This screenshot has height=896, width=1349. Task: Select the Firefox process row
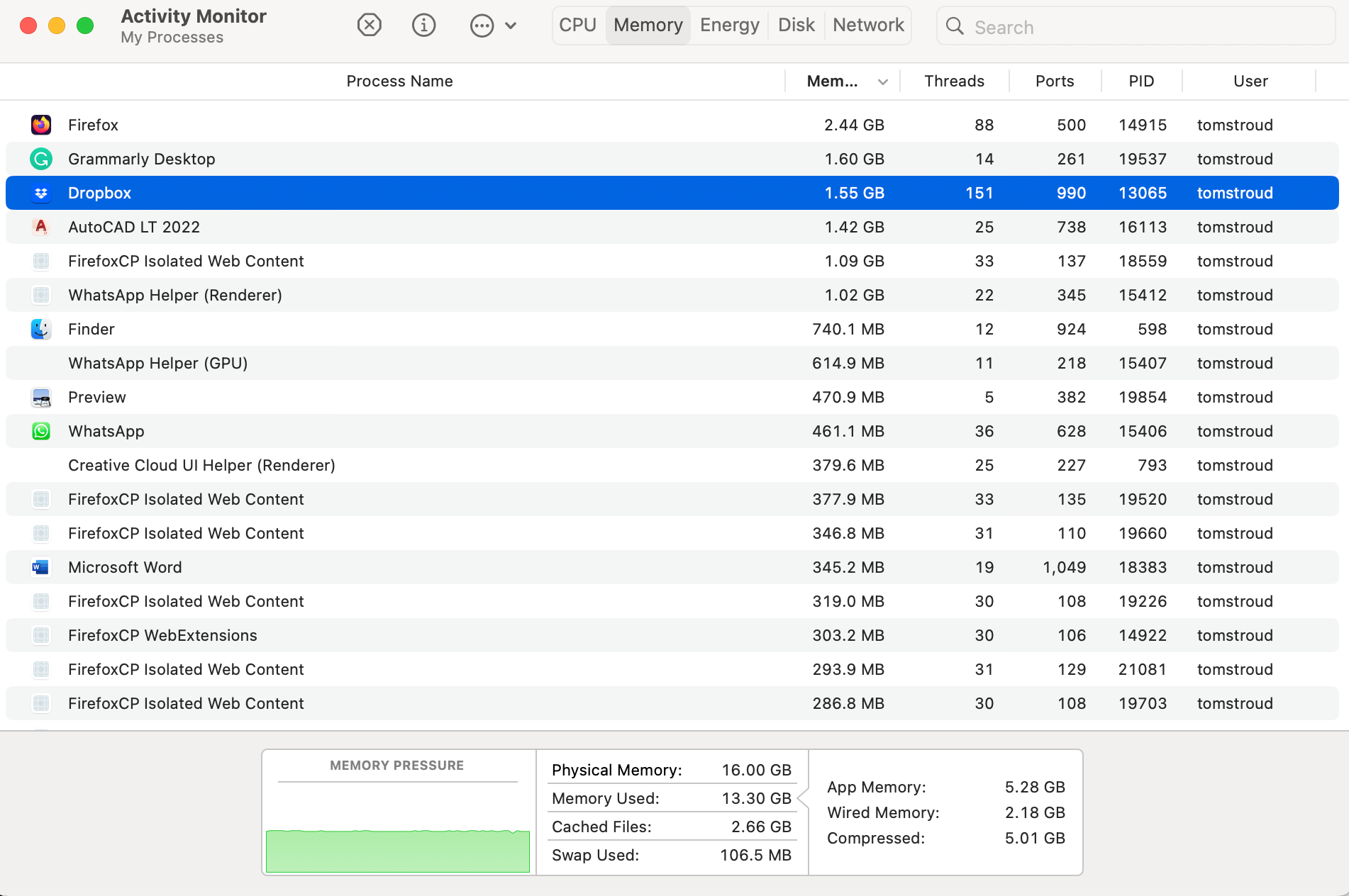click(x=672, y=125)
